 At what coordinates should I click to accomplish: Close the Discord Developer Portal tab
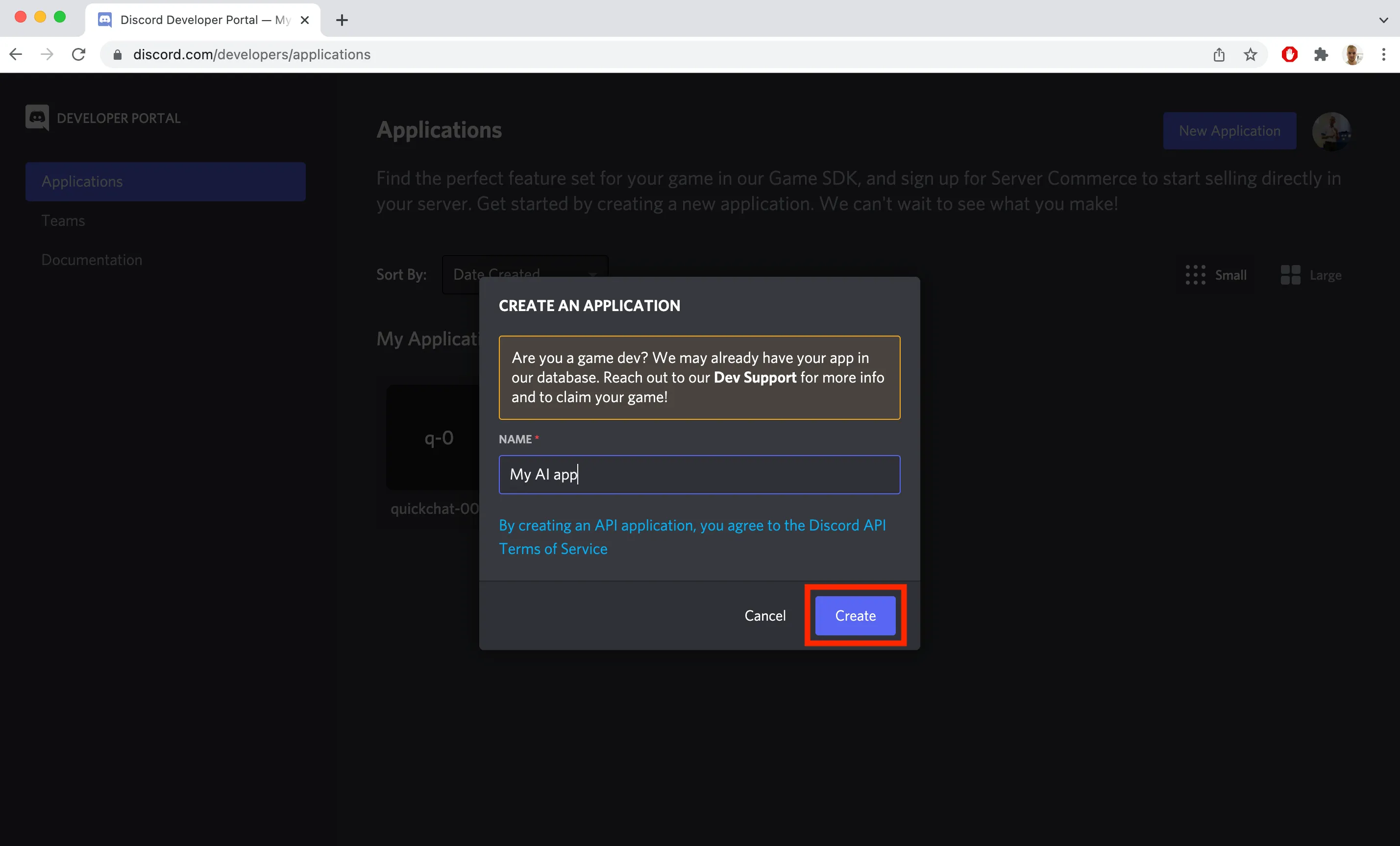(304, 21)
